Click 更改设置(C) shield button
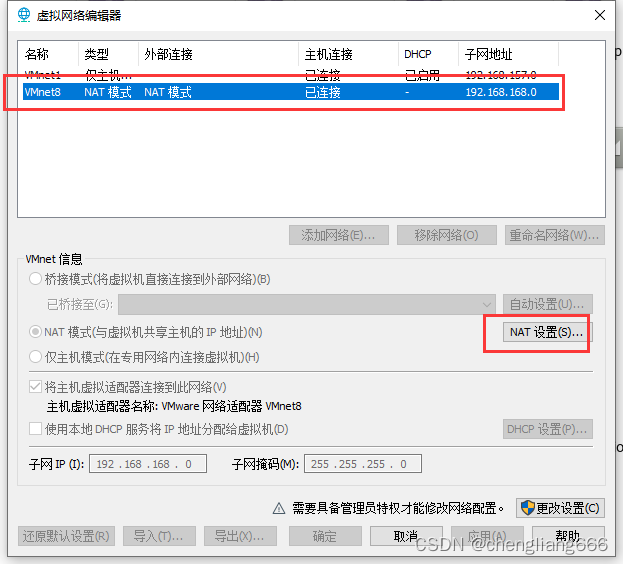Screen dimensions: 623x564 pos(560,508)
